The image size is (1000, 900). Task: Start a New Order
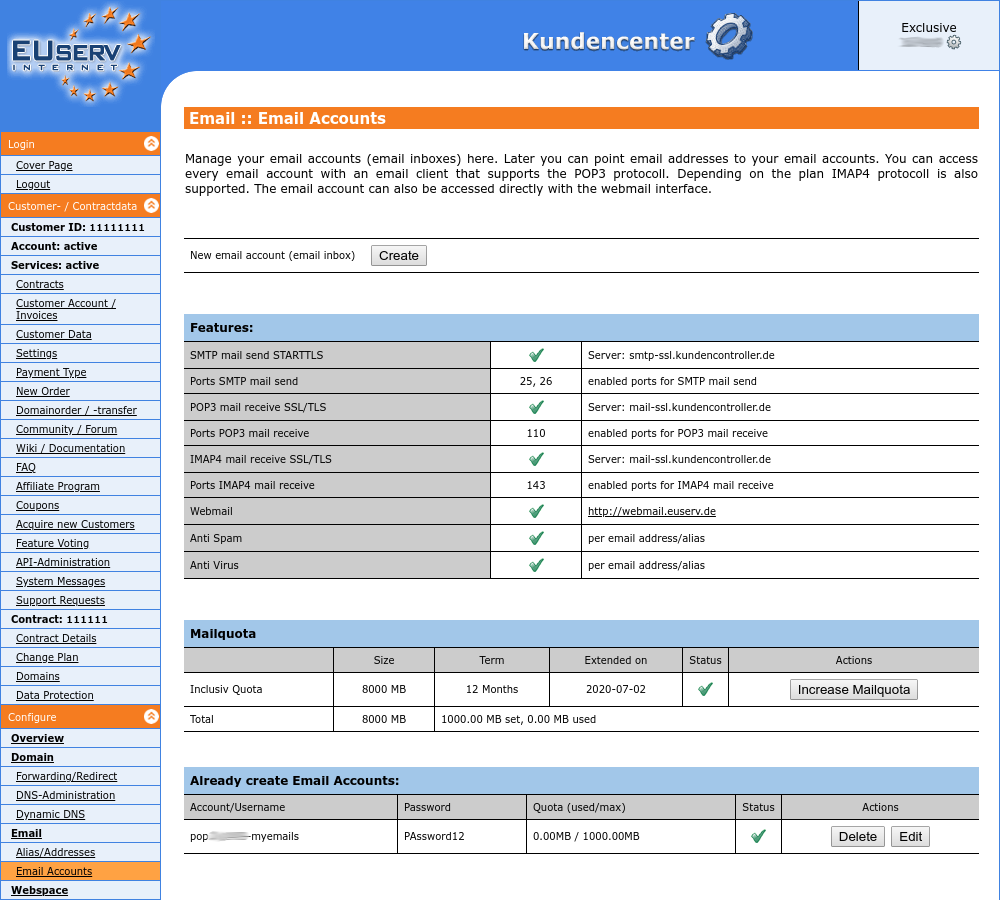point(43,391)
